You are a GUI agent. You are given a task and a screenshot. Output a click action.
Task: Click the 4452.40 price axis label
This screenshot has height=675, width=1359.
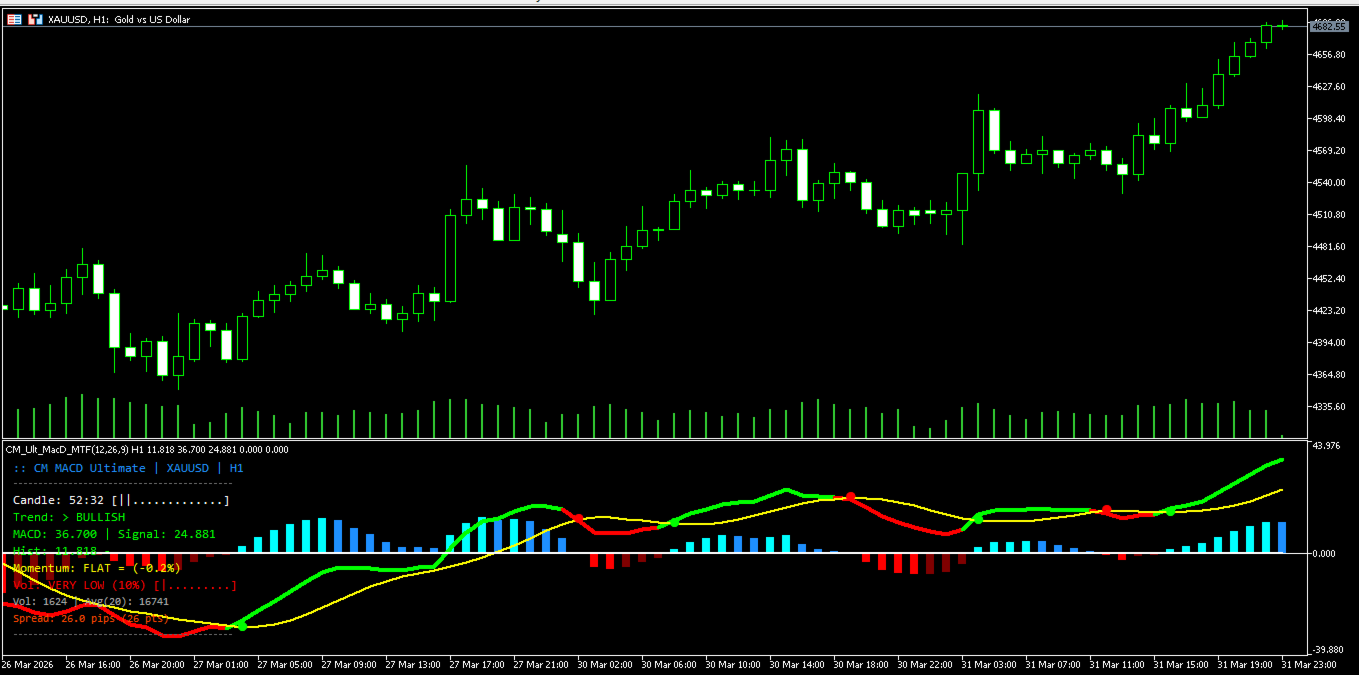(x=1331, y=279)
